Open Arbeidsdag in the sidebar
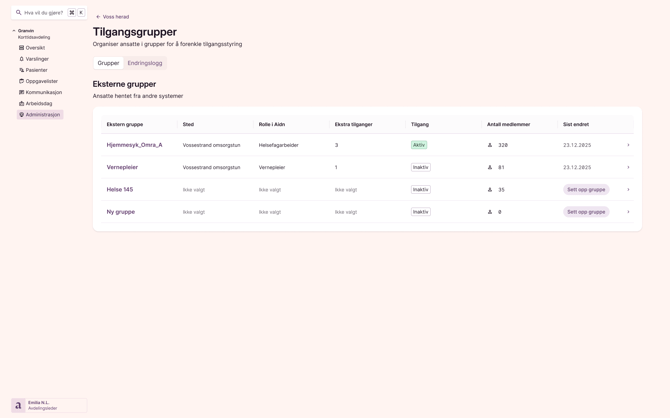The image size is (670, 418). [38, 103]
